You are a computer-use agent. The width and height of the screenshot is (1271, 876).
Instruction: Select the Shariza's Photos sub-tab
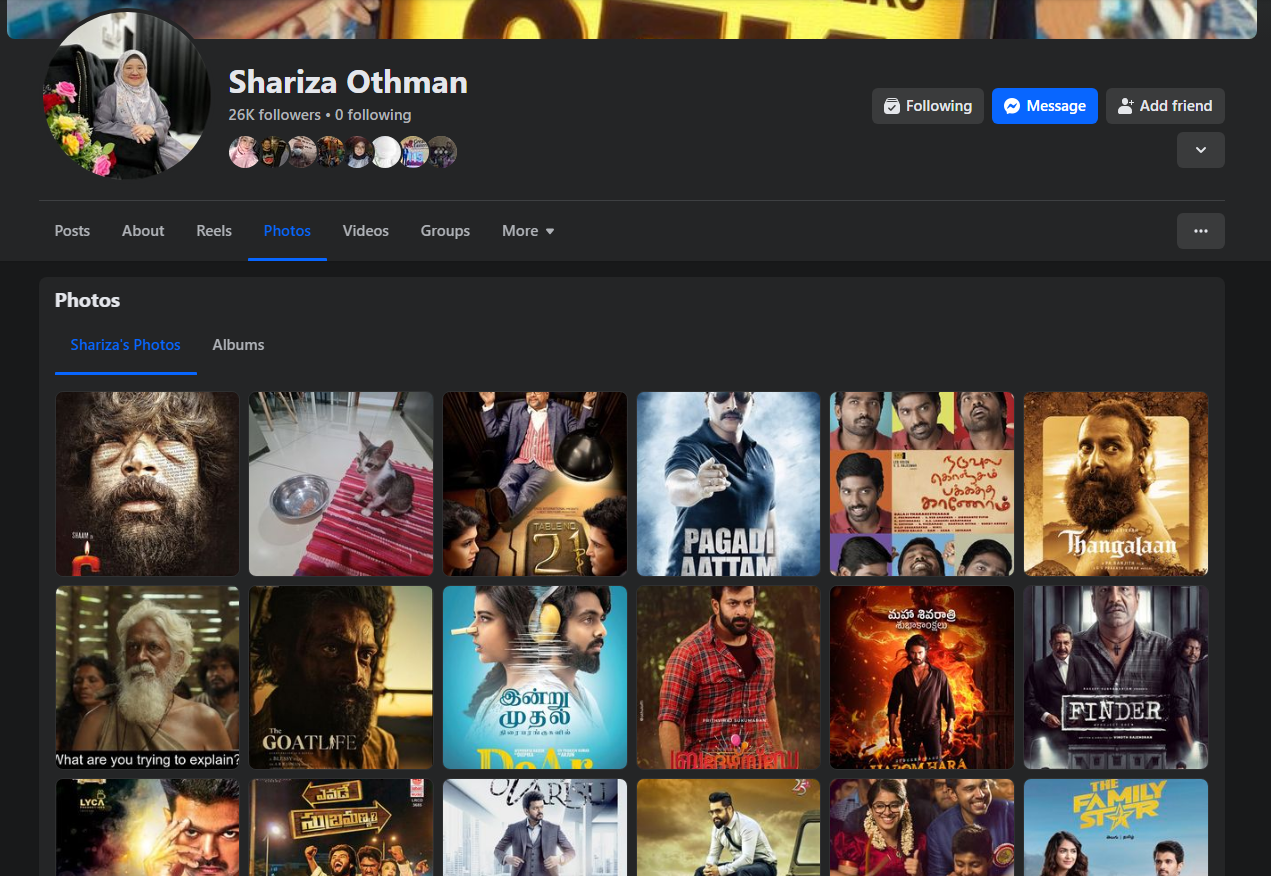(x=125, y=345)
